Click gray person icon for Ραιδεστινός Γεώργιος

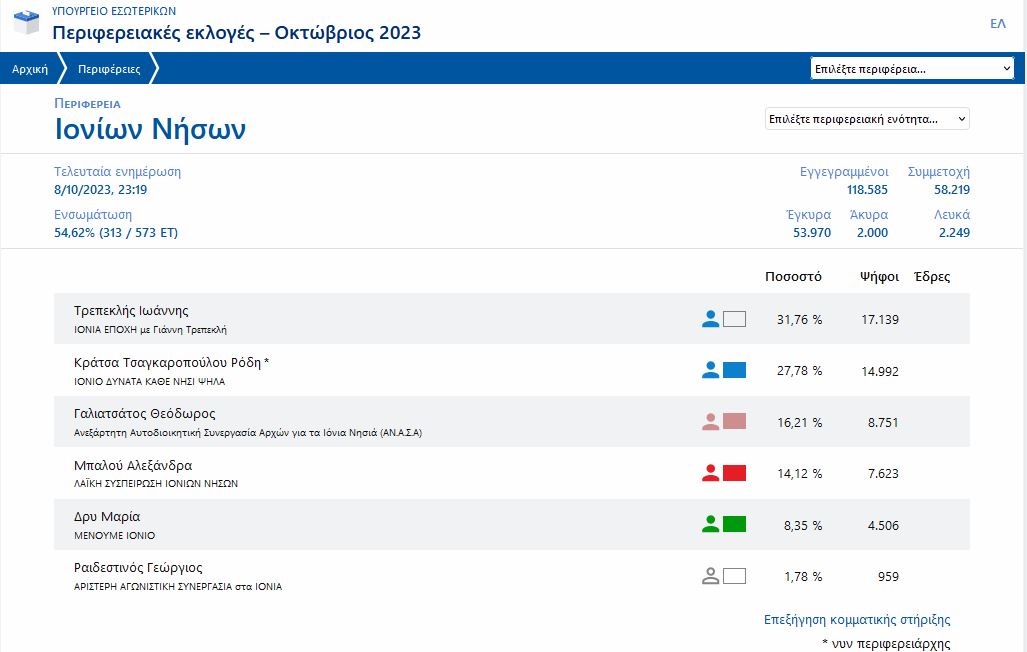pyautogui.click(x=710, y=576)
